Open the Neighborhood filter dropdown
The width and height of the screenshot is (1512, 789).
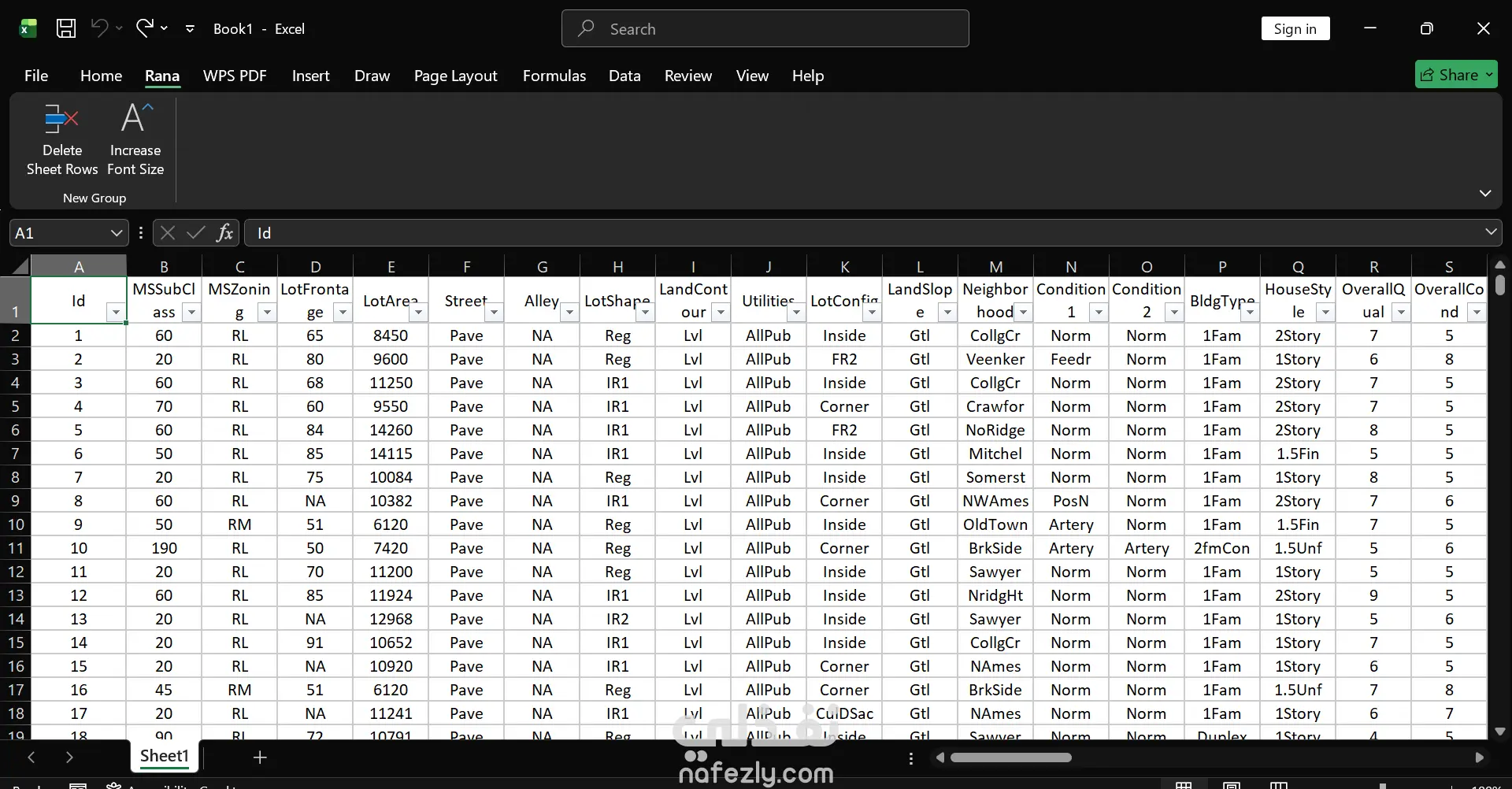click(1023, 313)
